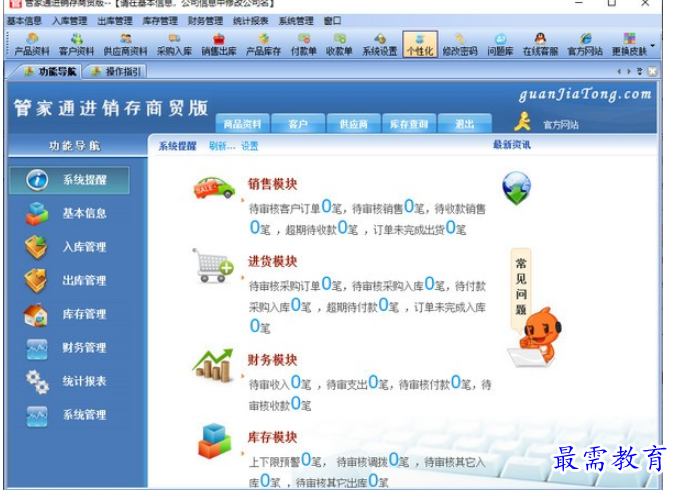Click 销售模块 heading
This screenshot has height=490, width=675.
[x=272, y=184]
